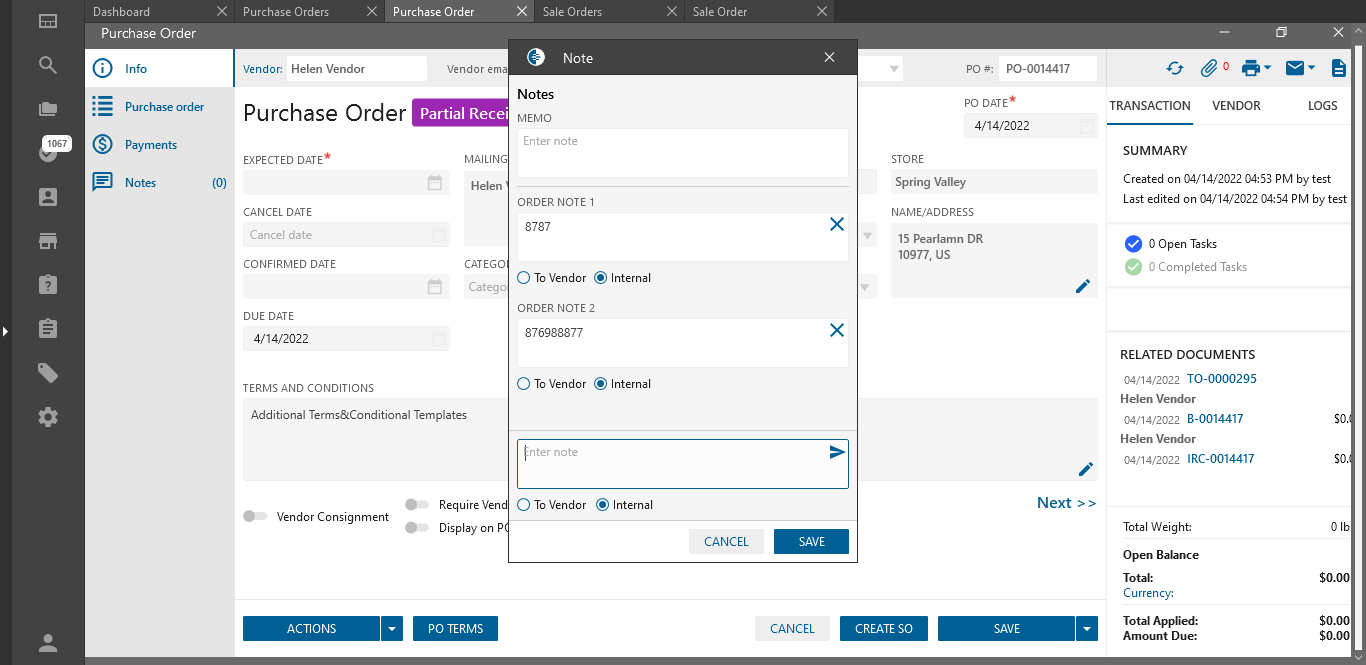Open the dropdown arrow left of PO #
The height and width of the screenshot is (665, 1366).
click(x=894, y=69)
